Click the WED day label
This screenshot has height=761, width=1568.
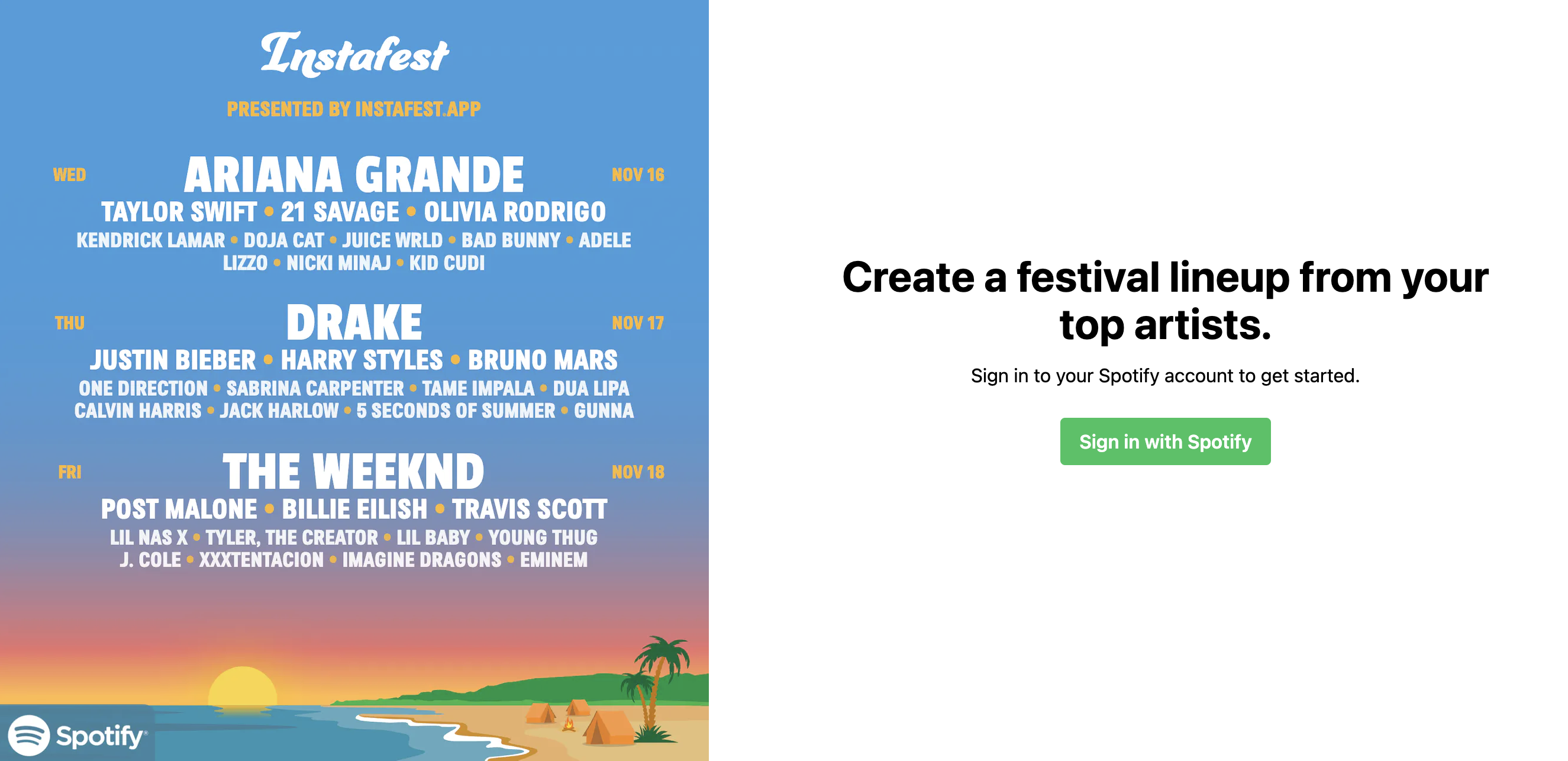[69, 175]
